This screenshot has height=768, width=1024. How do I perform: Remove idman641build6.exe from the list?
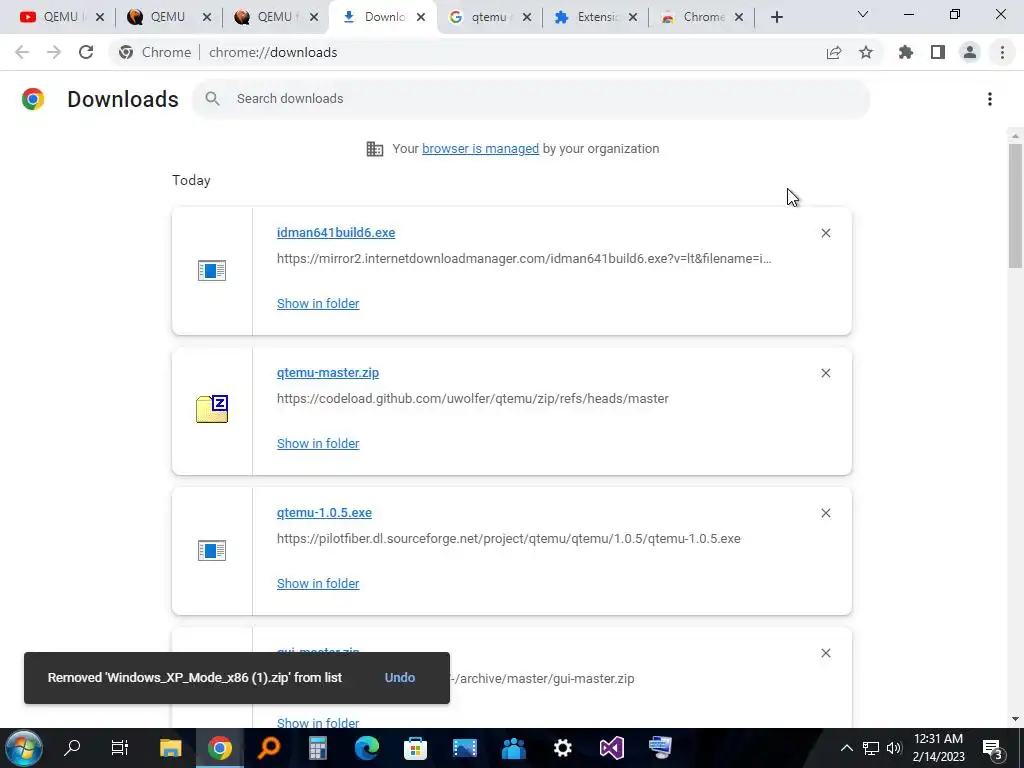tap(825, 233)
